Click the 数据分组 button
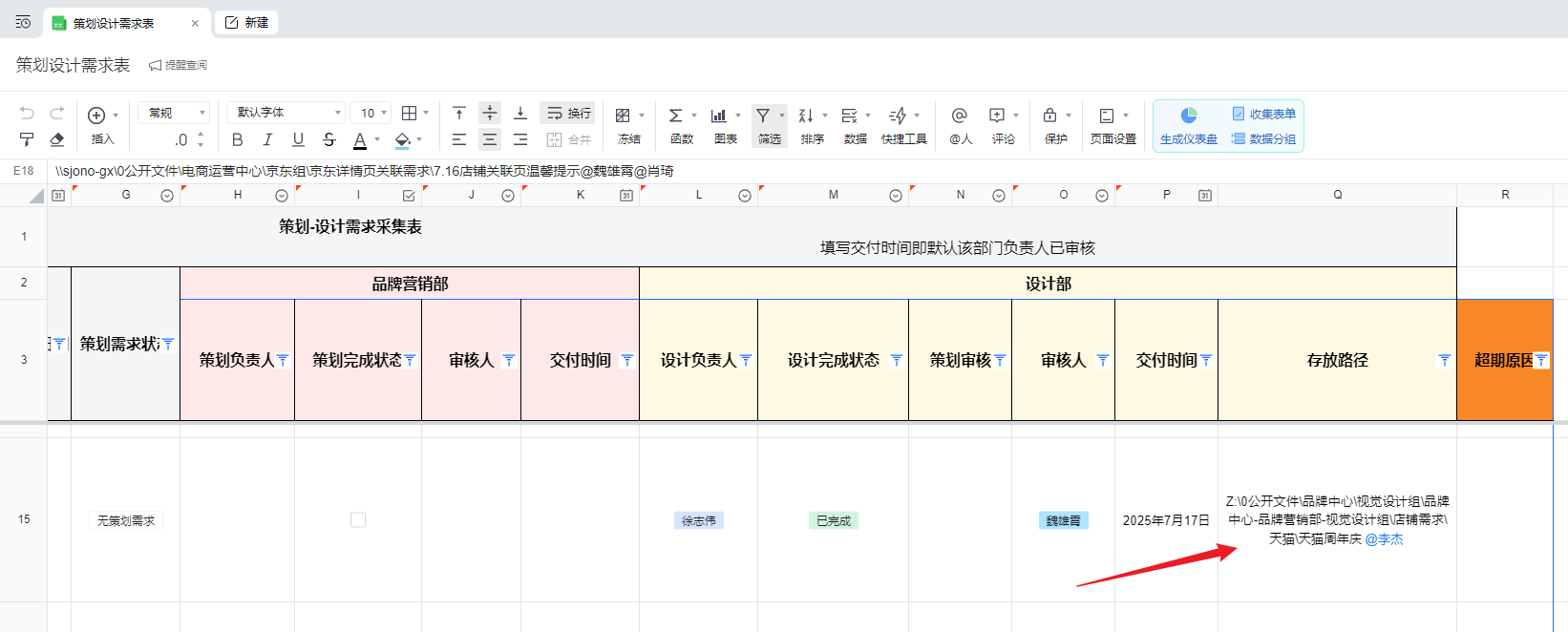Image resolution: width=1568 pixels, height=632 pixels. (x=1263, y=139)
